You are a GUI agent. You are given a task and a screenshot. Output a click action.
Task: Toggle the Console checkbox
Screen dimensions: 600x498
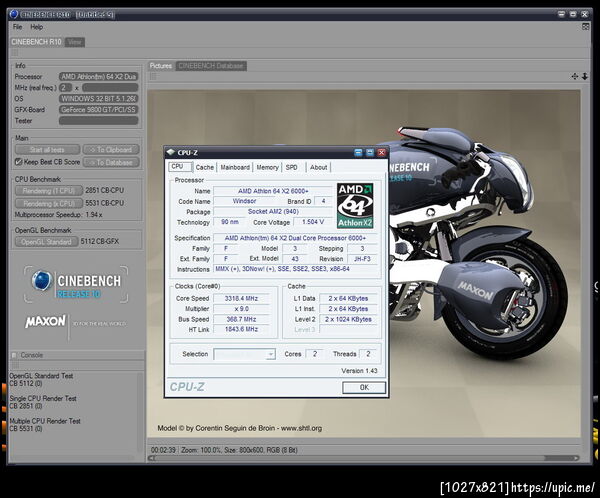[x=14, y=355]
